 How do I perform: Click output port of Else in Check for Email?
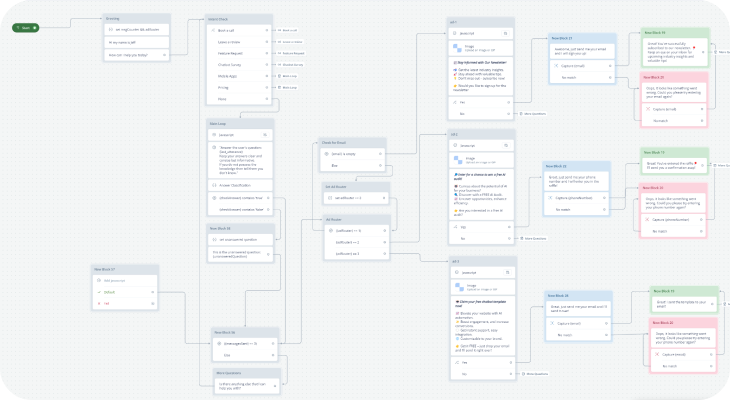pos(380,165)
